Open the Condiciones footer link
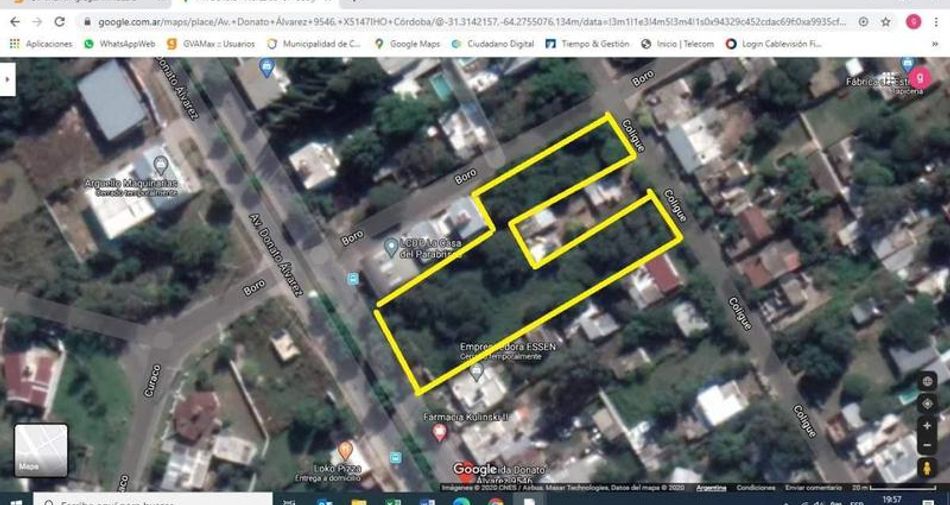 click(x=756, y=487)
